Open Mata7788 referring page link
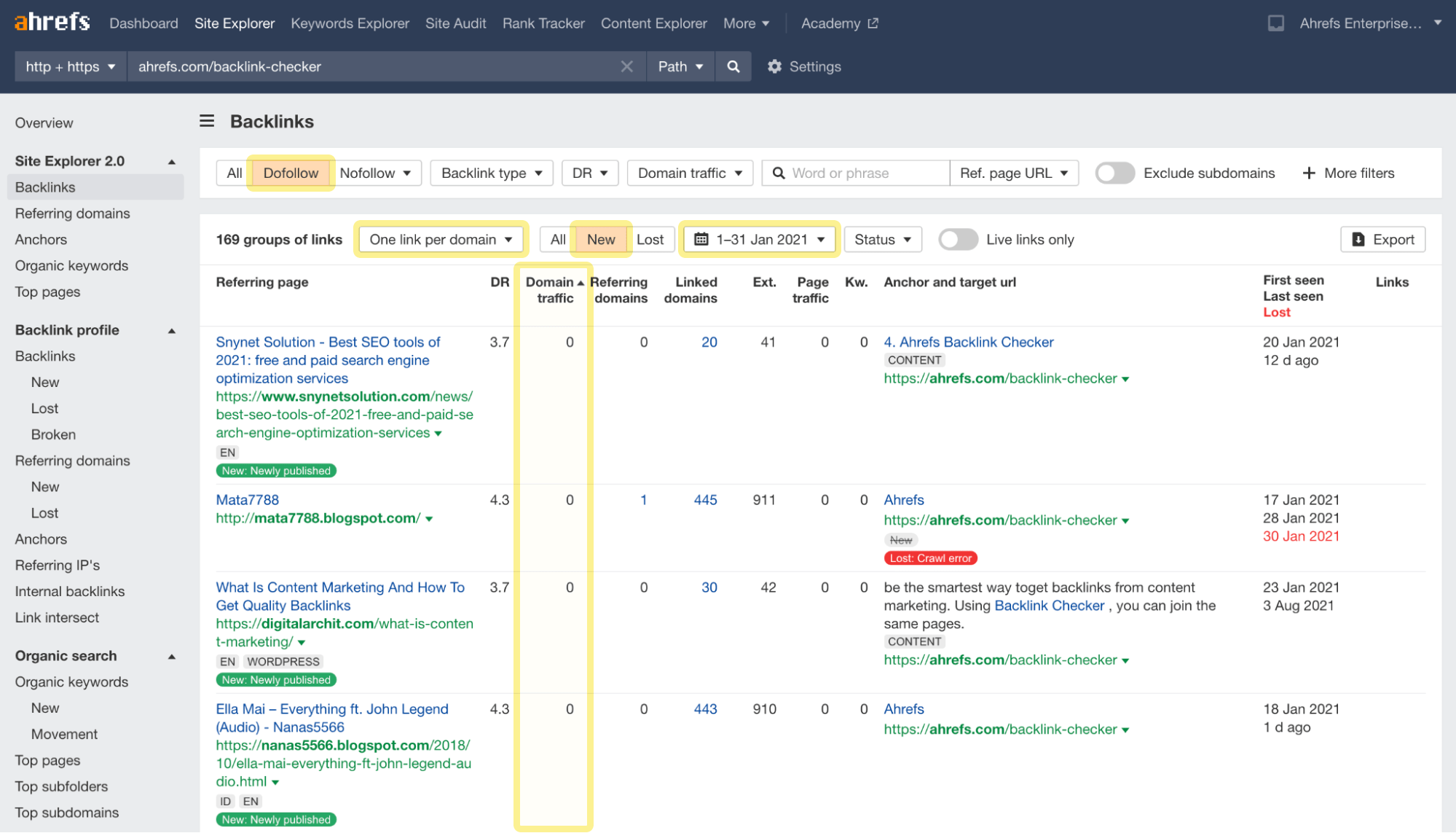The image size is (1456, 833). (247, 500)
